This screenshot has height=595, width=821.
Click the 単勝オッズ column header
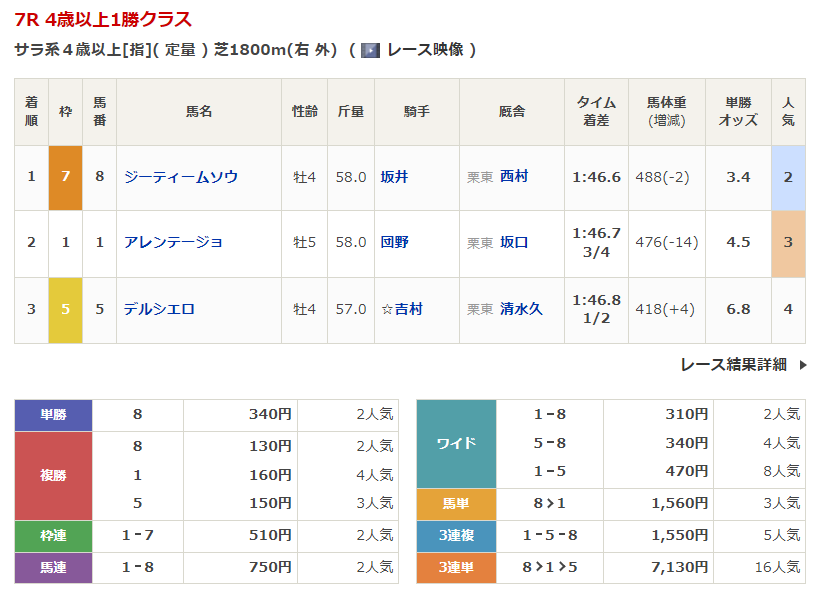coord(738,112)
